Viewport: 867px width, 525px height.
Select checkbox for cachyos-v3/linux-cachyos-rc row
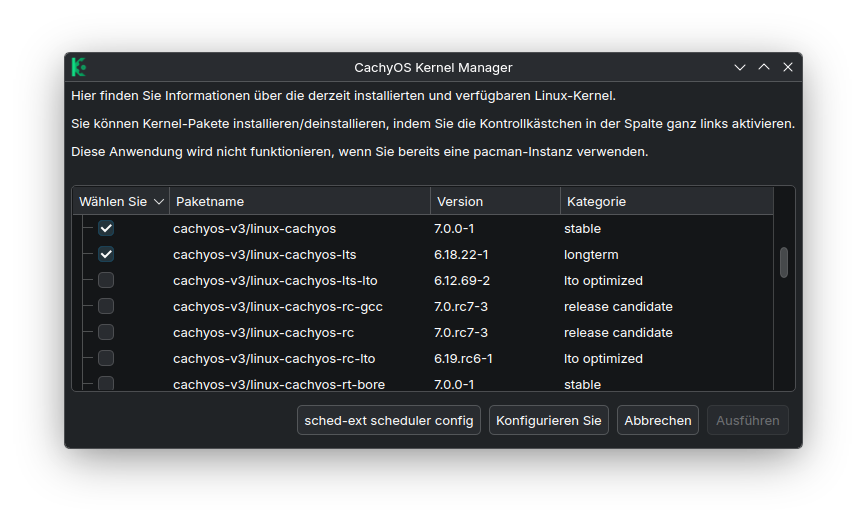click(x=106, y=332)
